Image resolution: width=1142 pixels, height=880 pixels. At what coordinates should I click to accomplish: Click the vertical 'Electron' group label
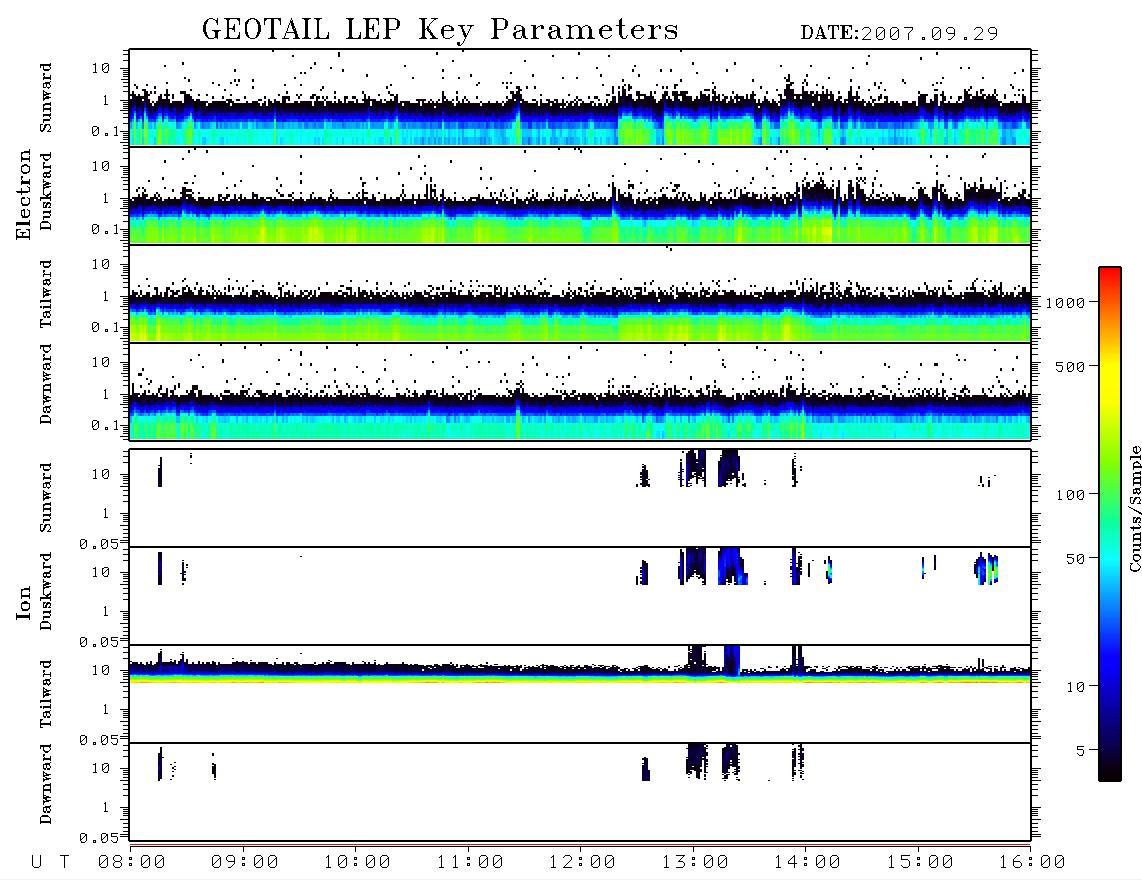(x=24, y=195)
